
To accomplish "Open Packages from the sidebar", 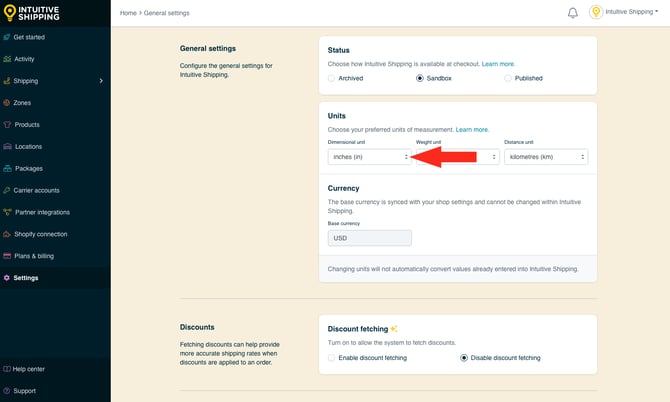I will pos(28,168).
